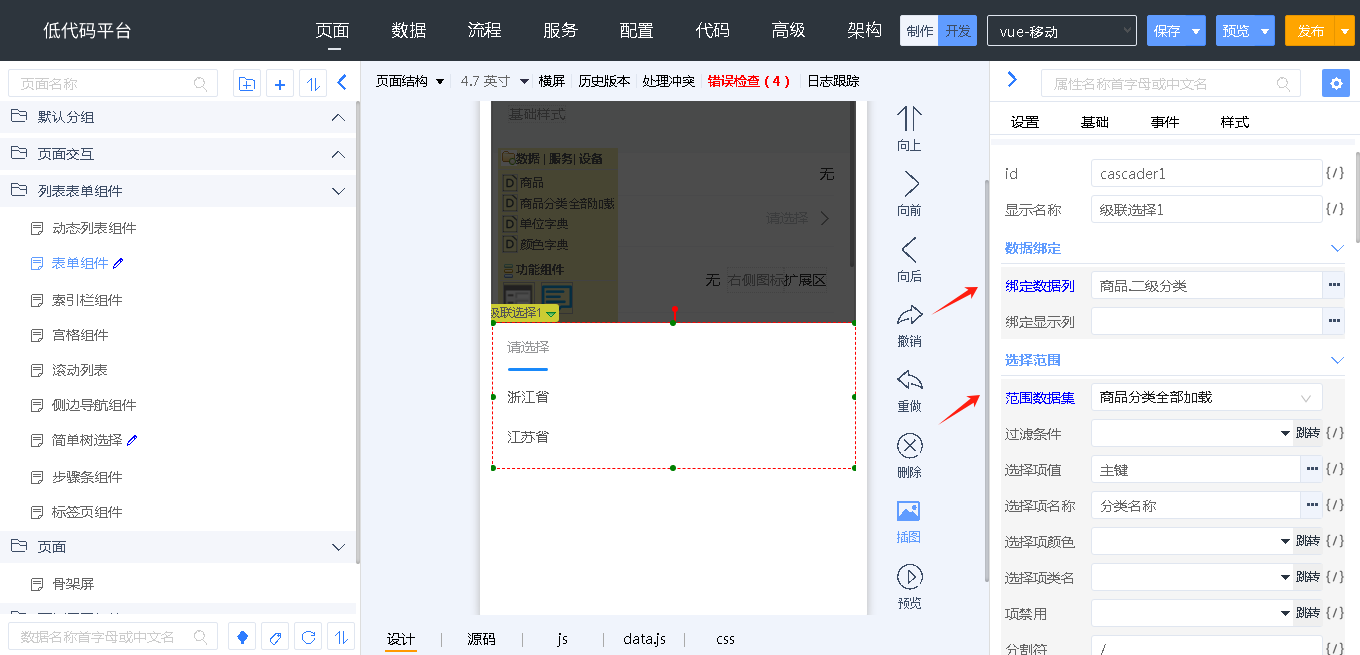Screen dimensions: 1360x655
Task: Click the expression {/} icon beside id field
Action: point(1335,173)
